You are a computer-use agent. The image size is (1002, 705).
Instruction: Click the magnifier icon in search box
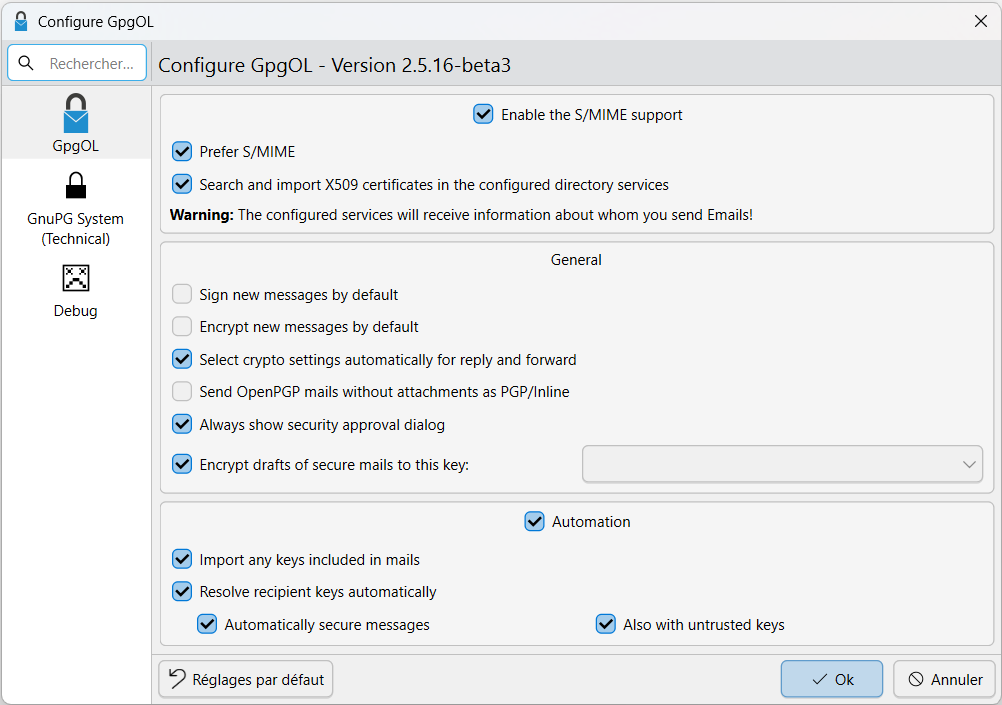tap(26, 63)
